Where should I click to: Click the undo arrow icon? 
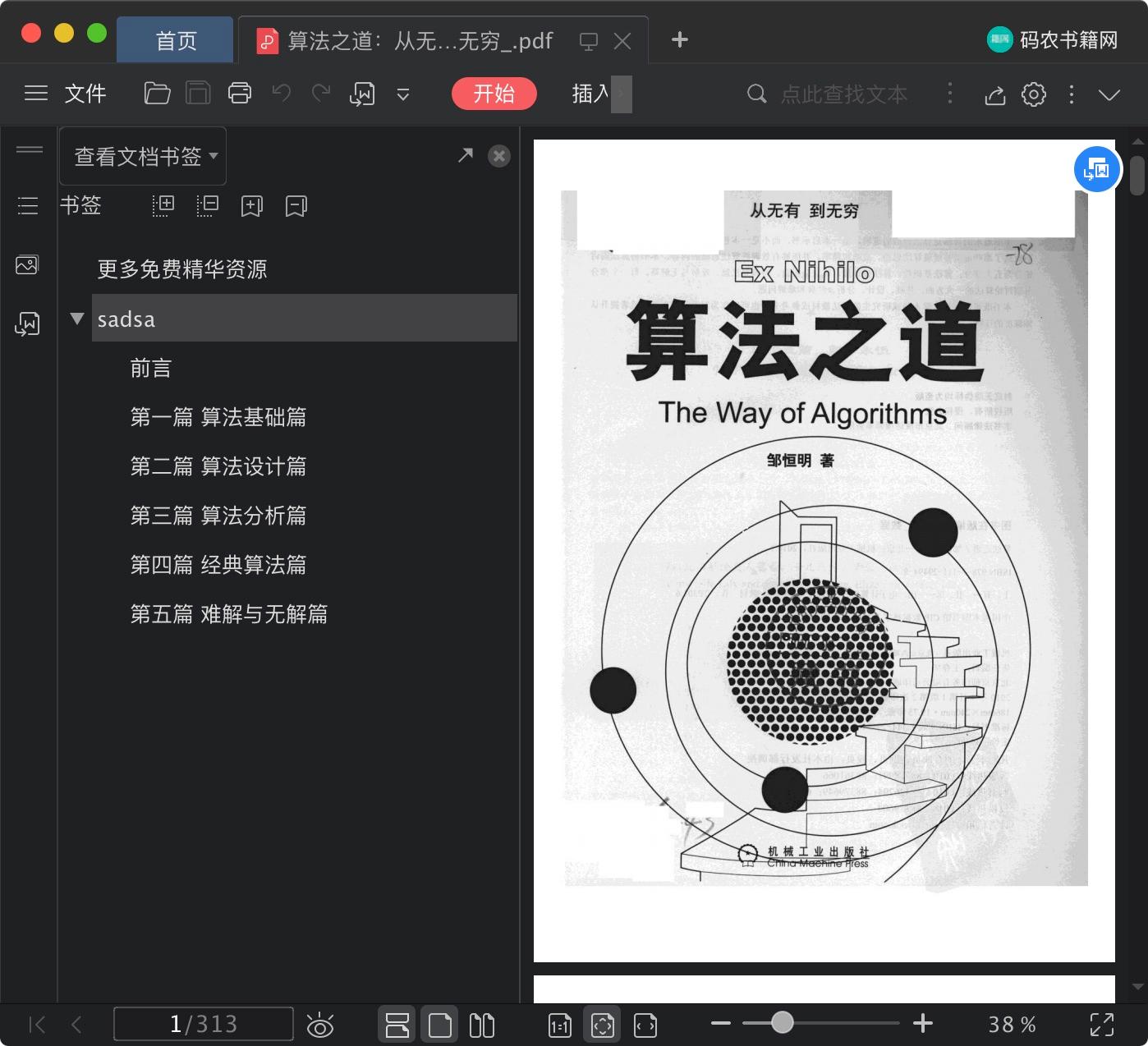[x=282, y=94]
